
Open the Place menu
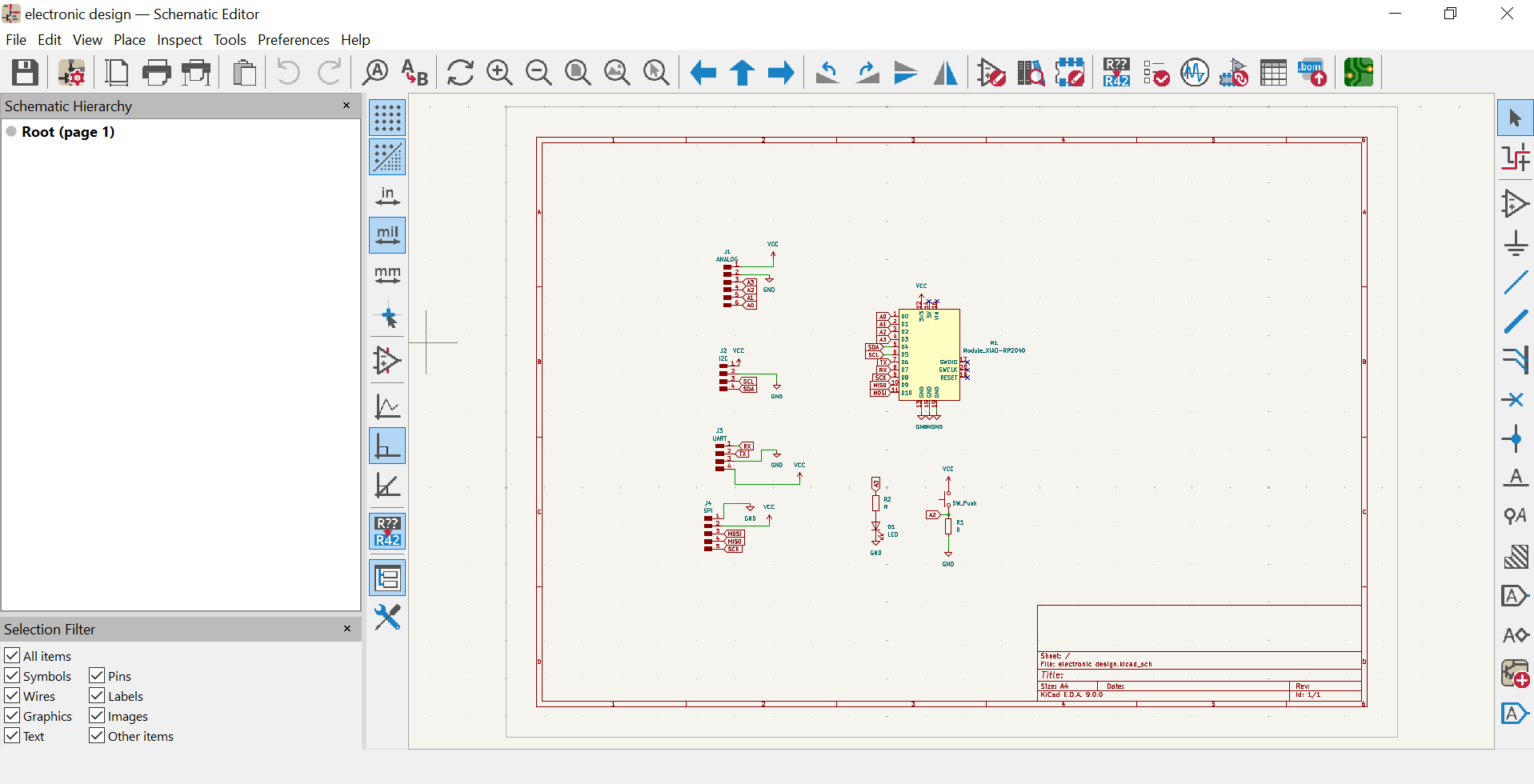click(130, 40)
